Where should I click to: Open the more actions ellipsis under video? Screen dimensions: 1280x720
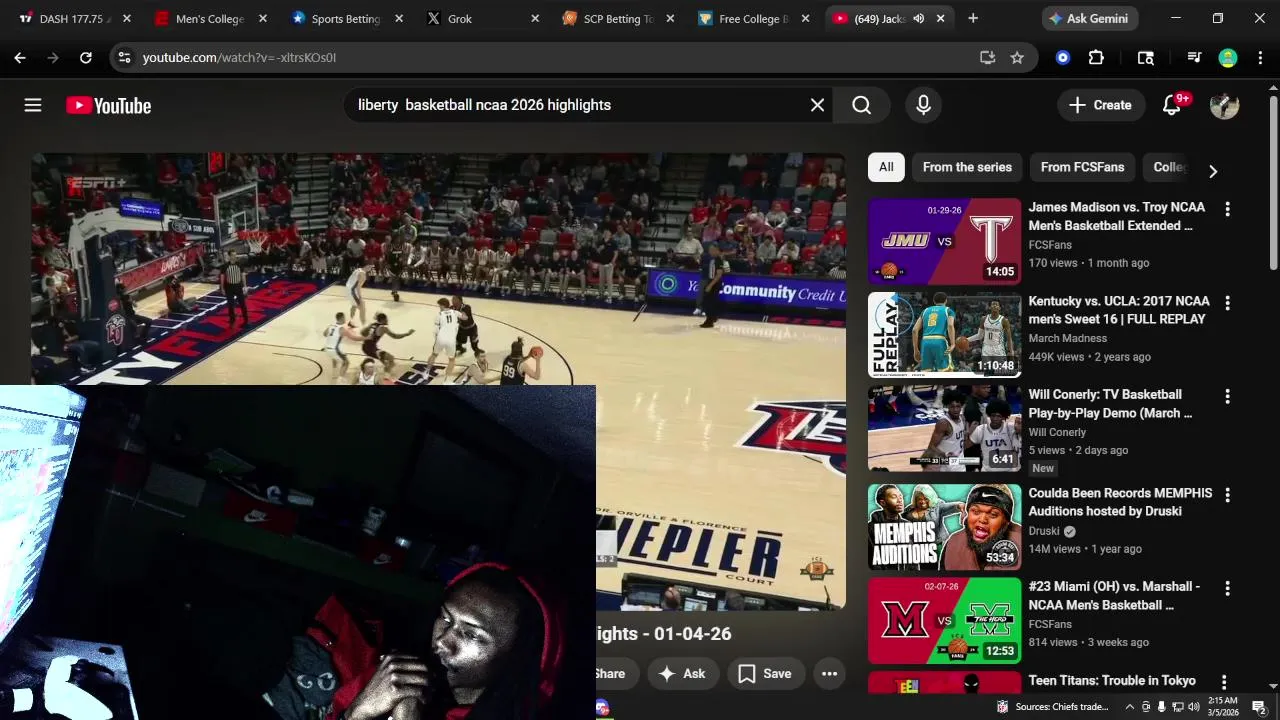point(829,674)
